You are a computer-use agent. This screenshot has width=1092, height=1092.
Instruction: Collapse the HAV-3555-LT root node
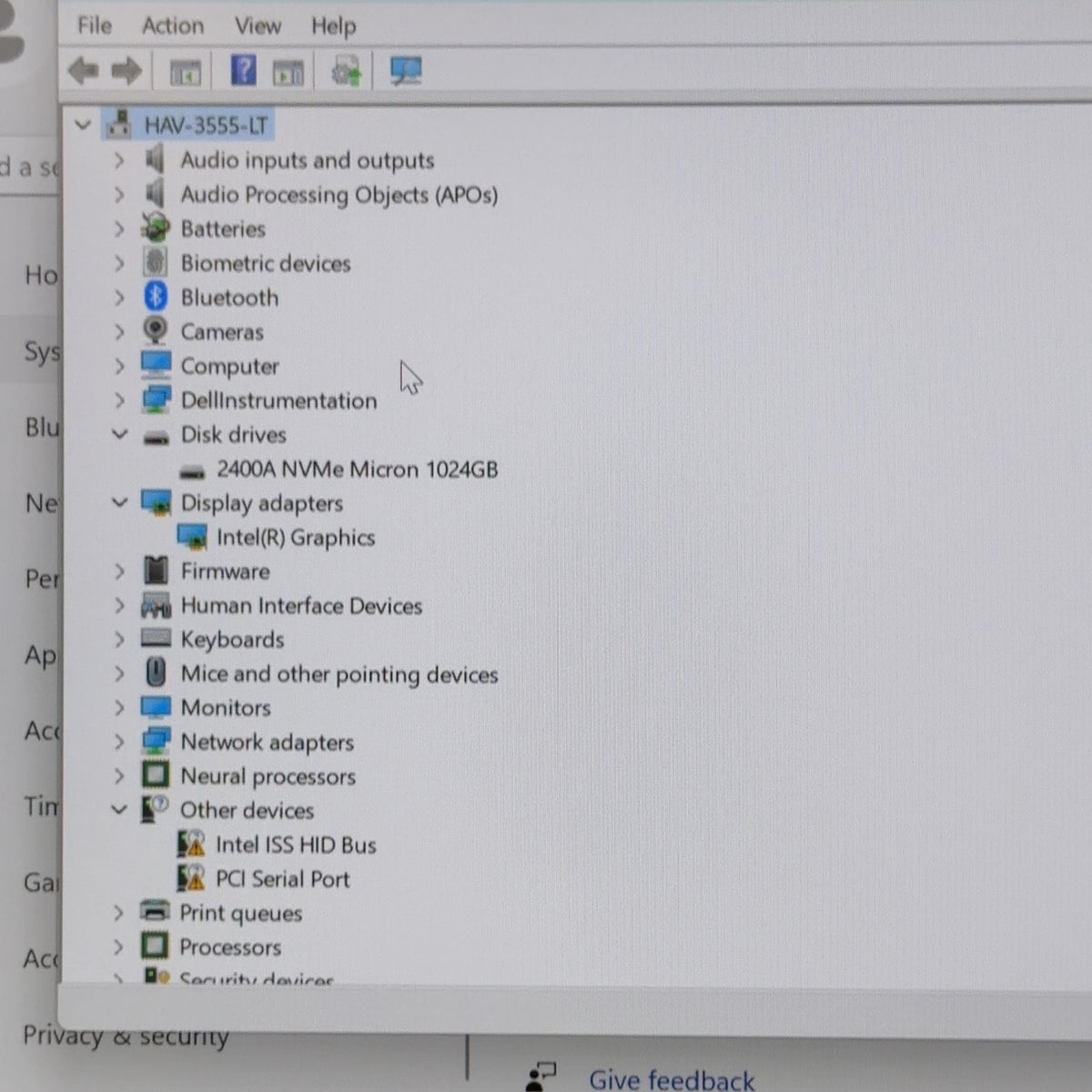[x=83, y=125]
